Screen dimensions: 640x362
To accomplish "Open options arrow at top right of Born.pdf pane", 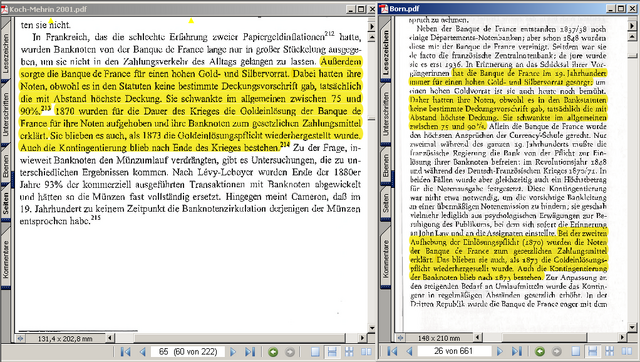I will 632,26.
